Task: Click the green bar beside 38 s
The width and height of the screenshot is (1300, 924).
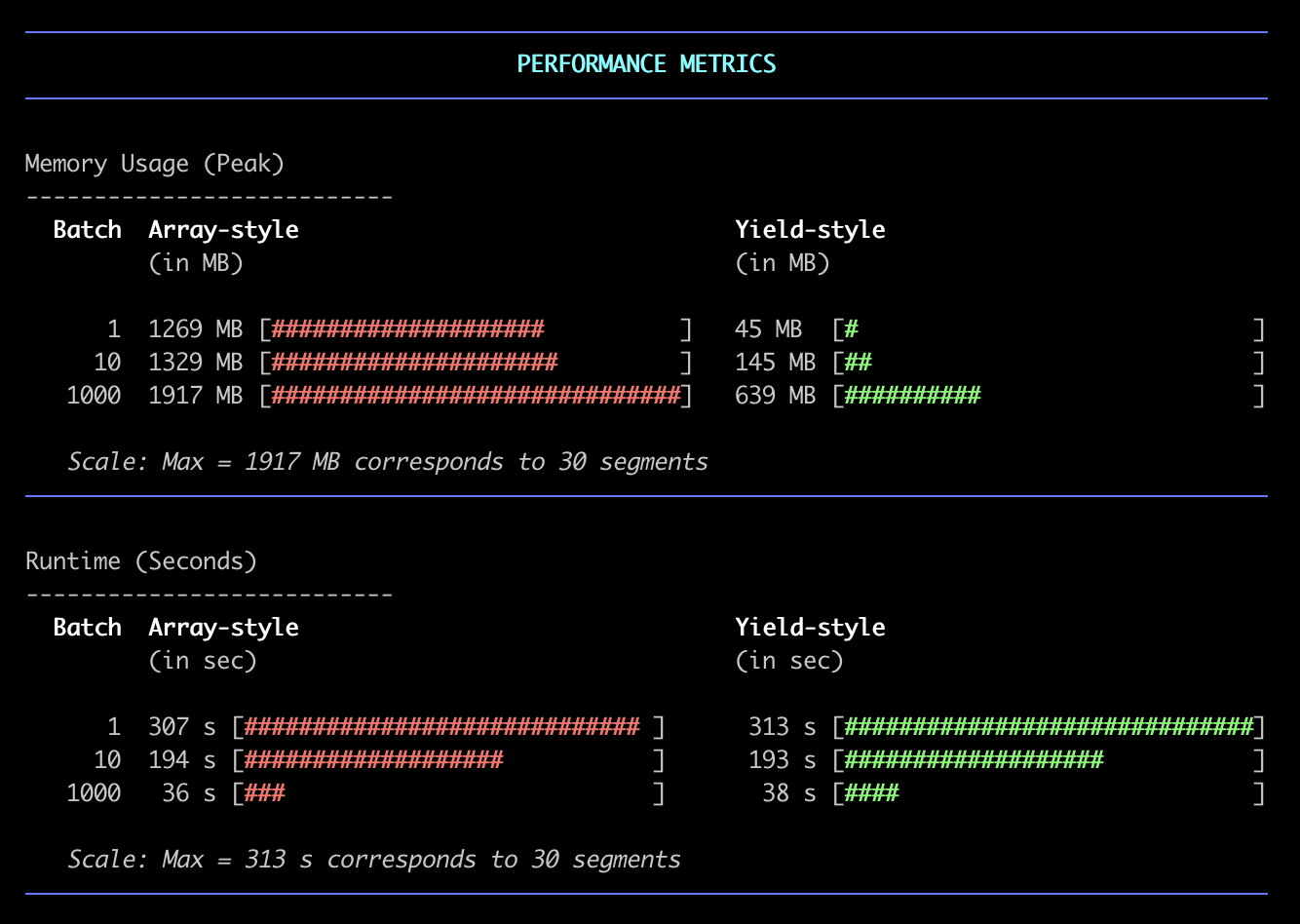Action: tap(871, 793)
